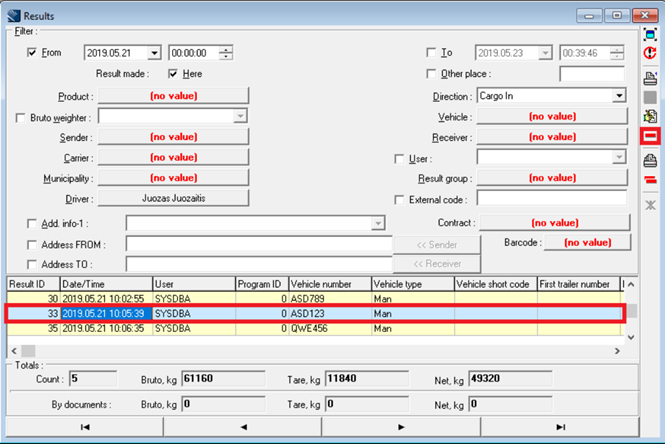Viewport: 665px width, 444px height.
Task: Select a Vehicle filter value
Action: coord(552,116)
